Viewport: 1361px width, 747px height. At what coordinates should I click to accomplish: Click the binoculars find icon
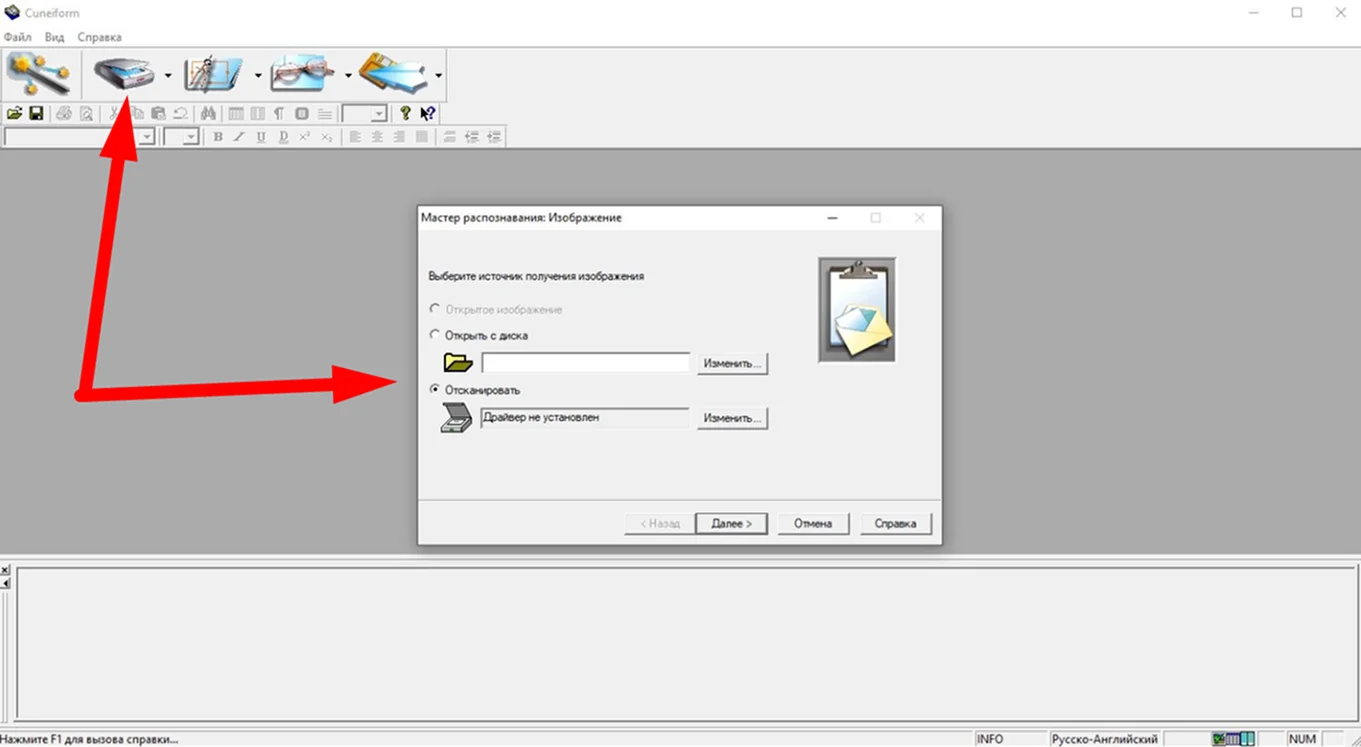point(208,114)
